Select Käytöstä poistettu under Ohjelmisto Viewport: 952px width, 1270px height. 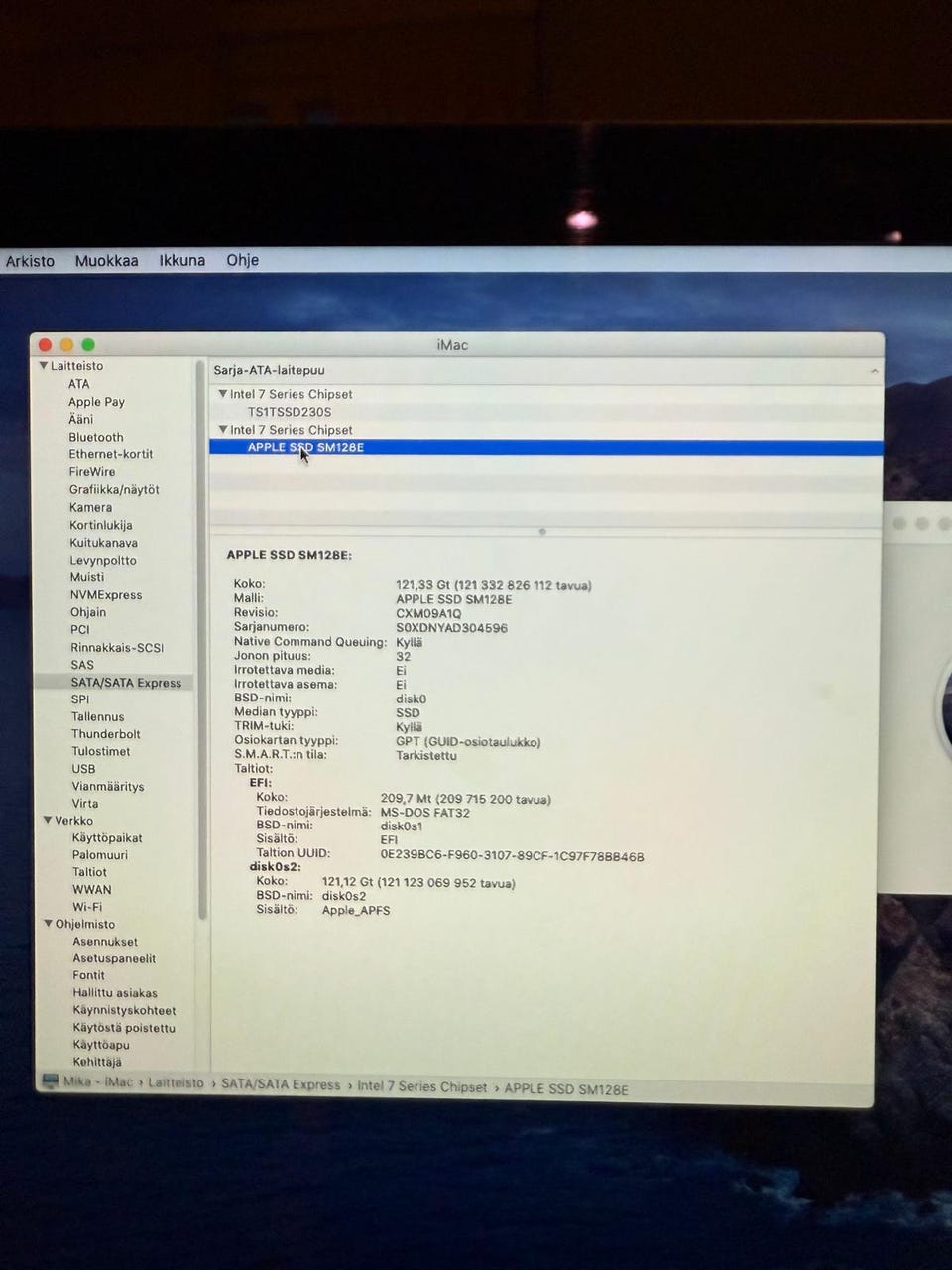(124, 1028)
